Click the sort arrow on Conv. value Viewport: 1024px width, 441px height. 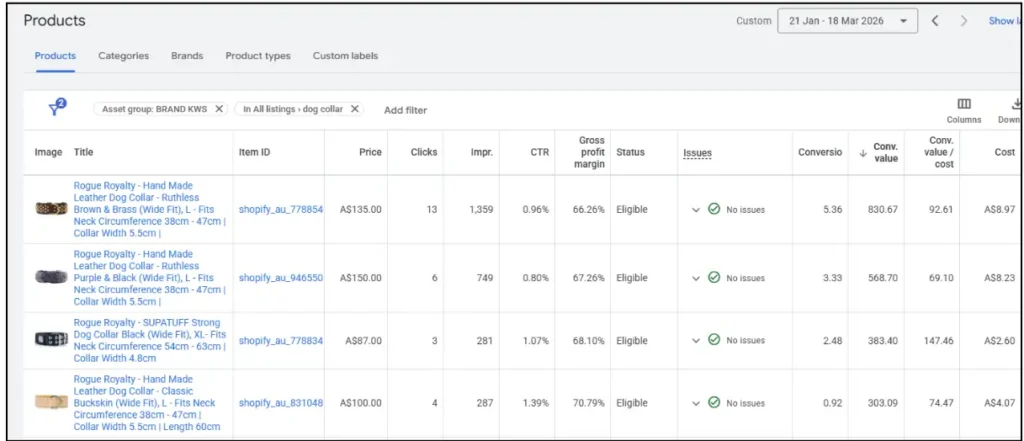(863, 153)
